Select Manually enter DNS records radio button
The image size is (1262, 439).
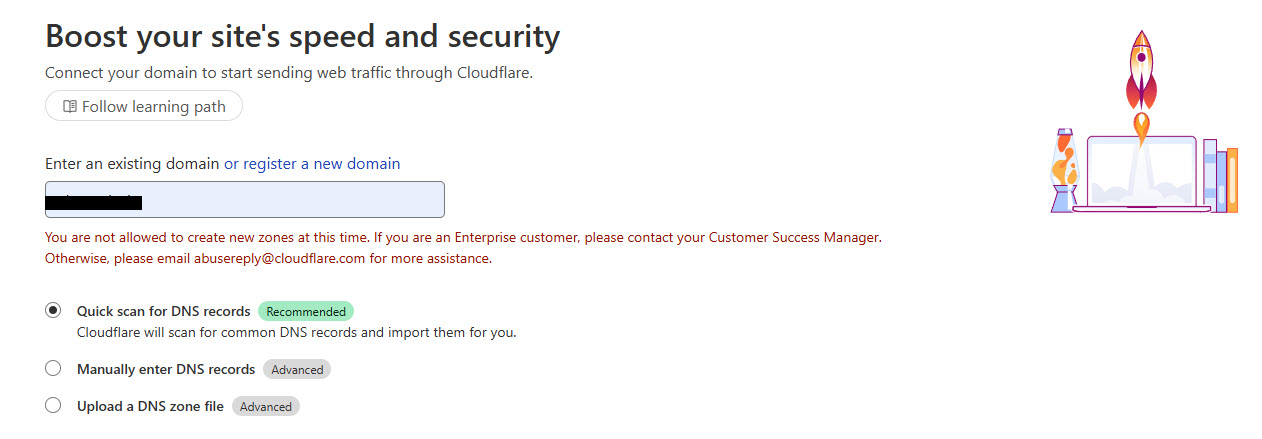coord(53,369)
